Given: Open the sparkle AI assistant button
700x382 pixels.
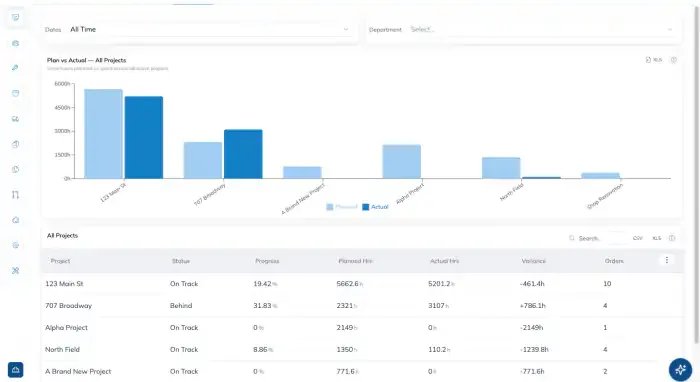Looking at the screenshot, I should [680, 370].
